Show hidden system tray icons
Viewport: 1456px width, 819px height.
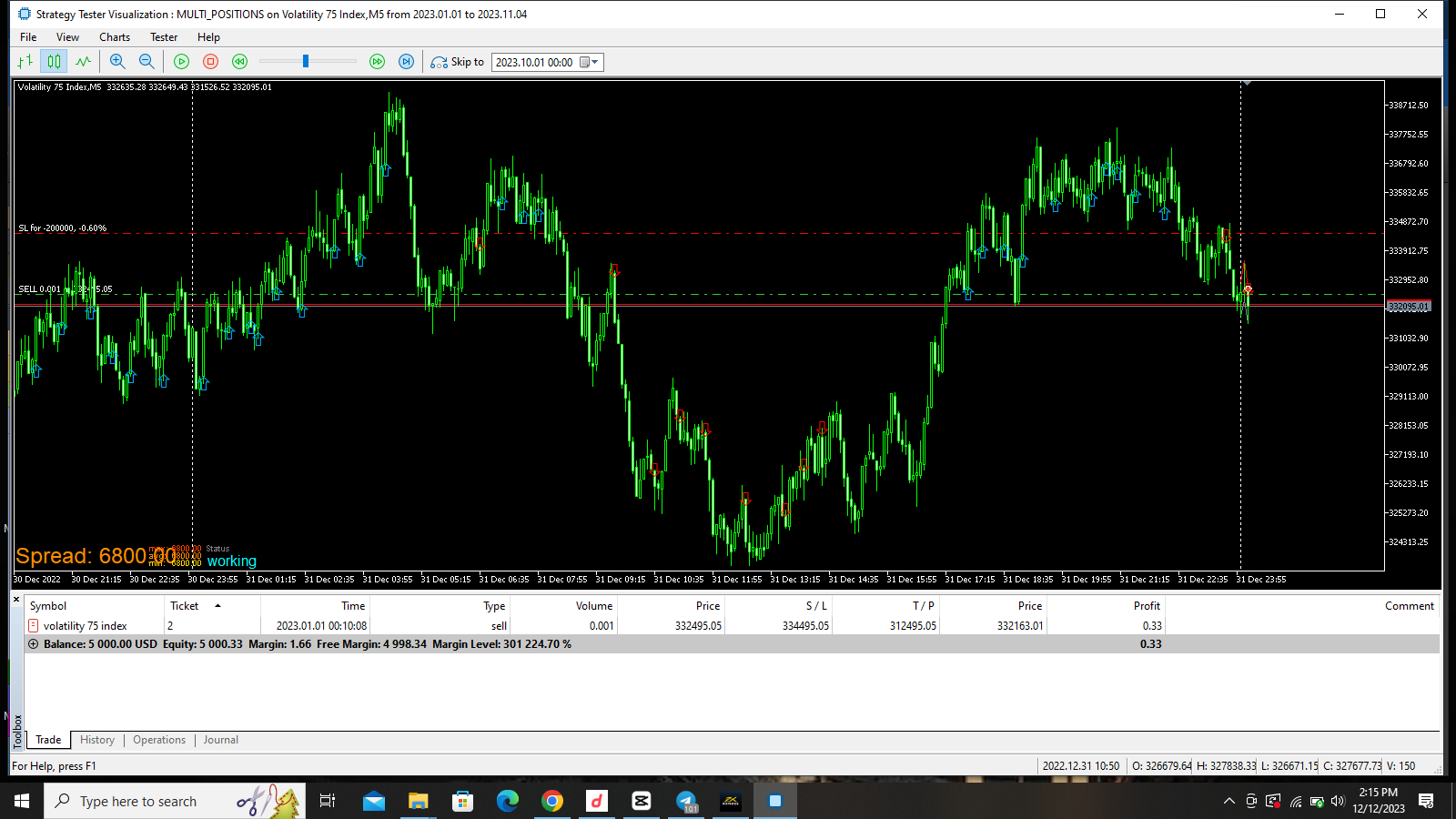point(1229,801)
